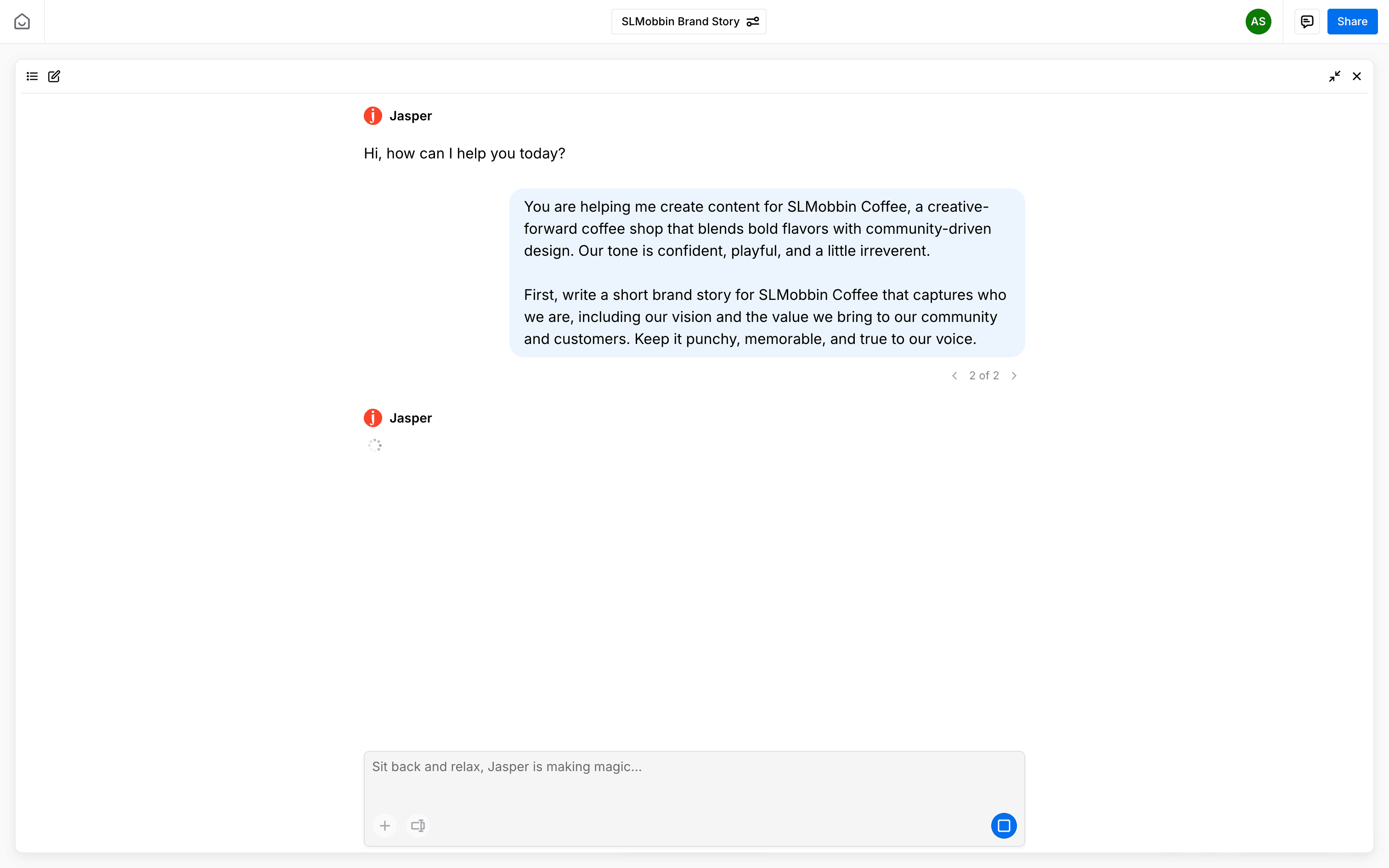Viewport: 1389px width, 868px height.
Task: Stop Jasper's response generation
Action: [1003, 826]
